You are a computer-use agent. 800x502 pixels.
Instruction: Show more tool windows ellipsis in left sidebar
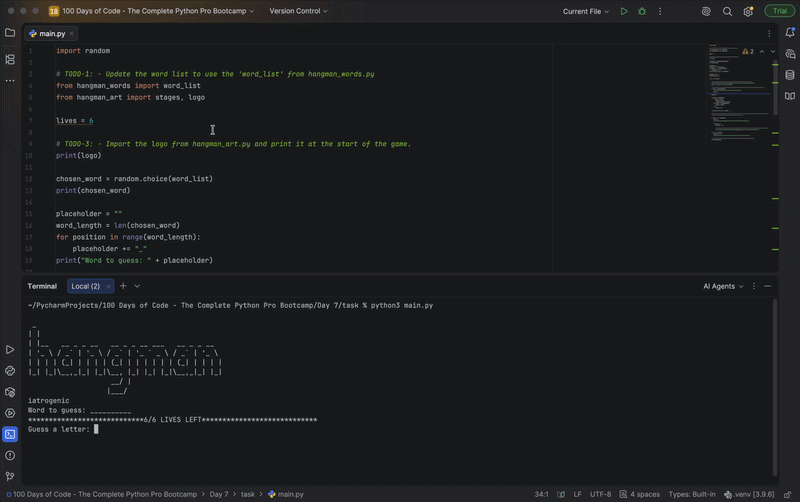click(10, 81)
